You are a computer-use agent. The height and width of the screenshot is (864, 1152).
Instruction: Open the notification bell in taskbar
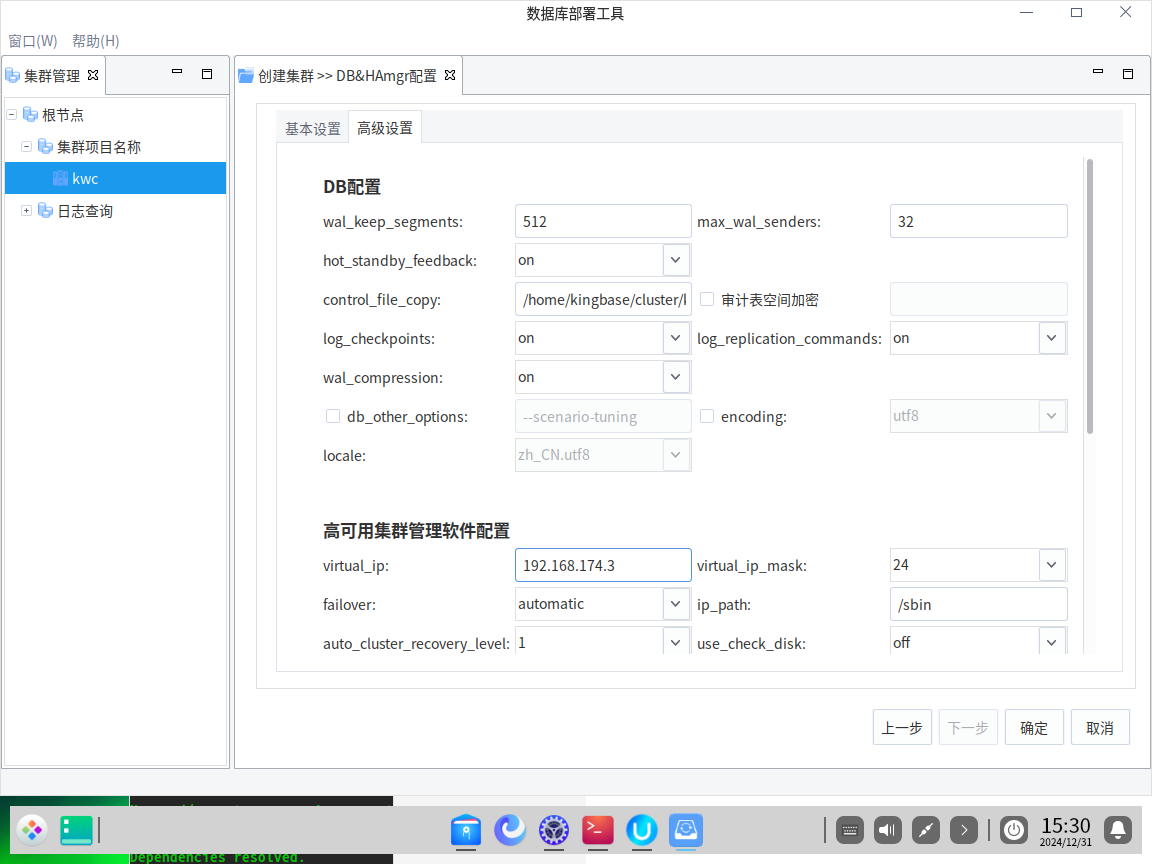click(1118, 829)
